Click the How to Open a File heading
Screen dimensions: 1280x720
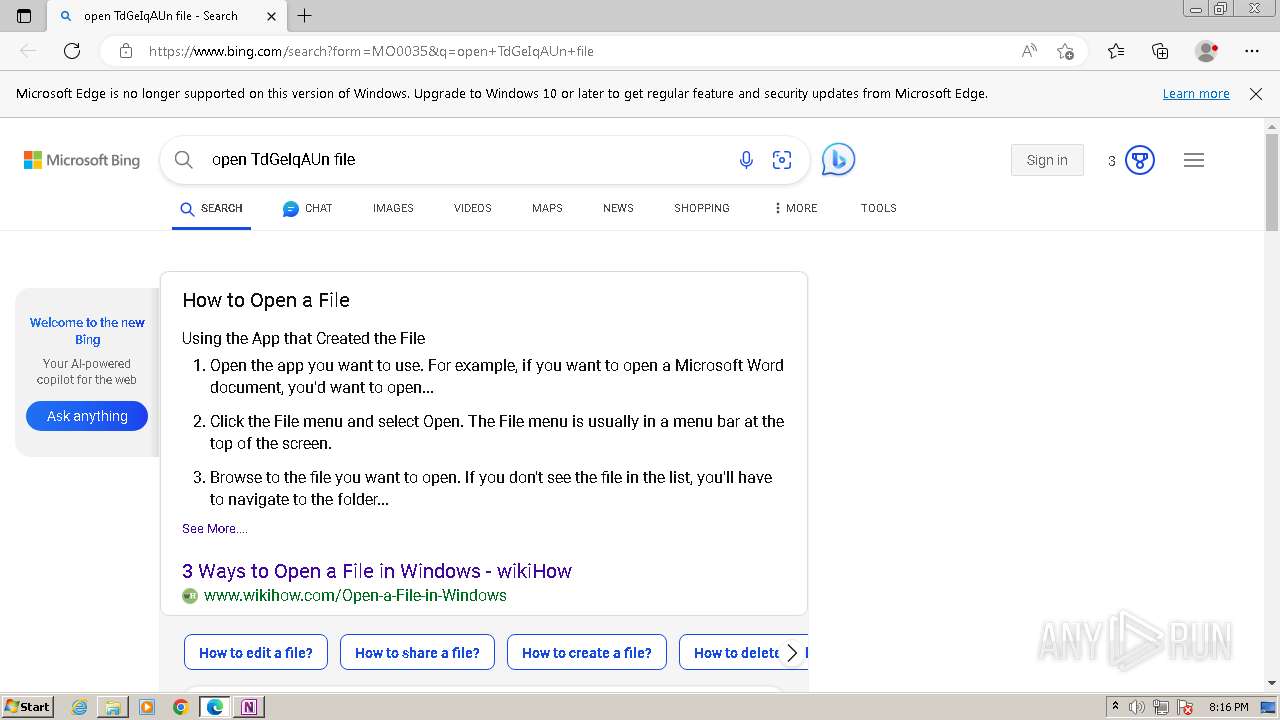click(x=266, y=300)
